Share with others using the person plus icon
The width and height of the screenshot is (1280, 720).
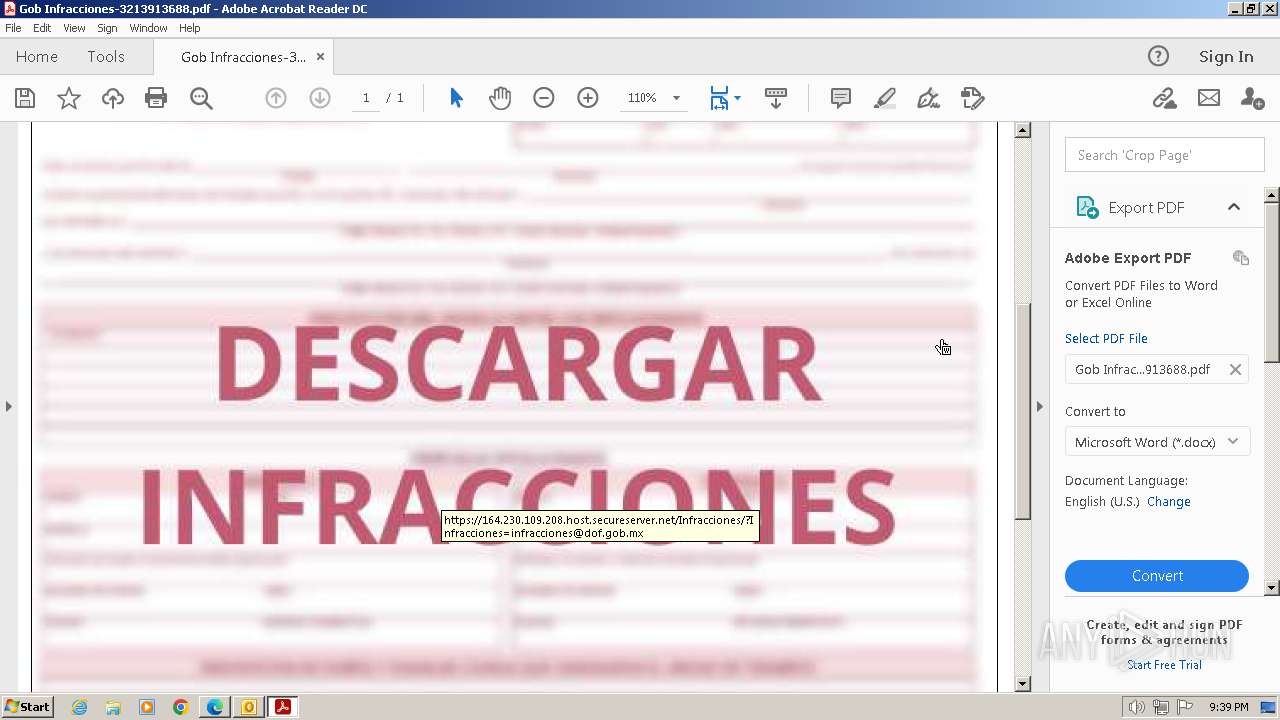click(1252, 98)
